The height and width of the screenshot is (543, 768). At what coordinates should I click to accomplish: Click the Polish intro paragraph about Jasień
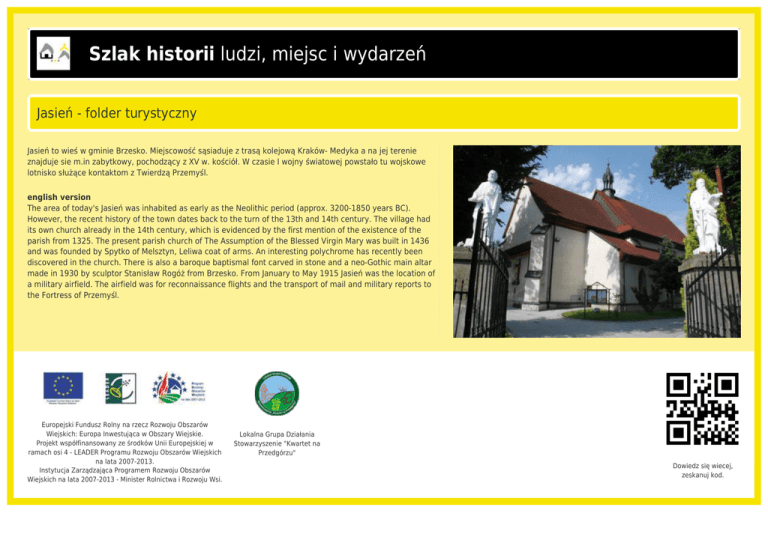click(226, 160)
